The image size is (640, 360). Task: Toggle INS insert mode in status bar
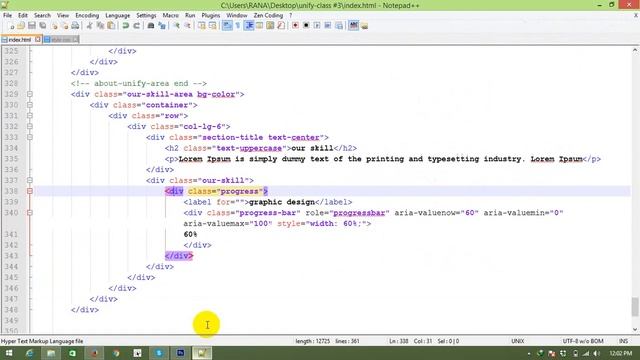coord(624,341)
